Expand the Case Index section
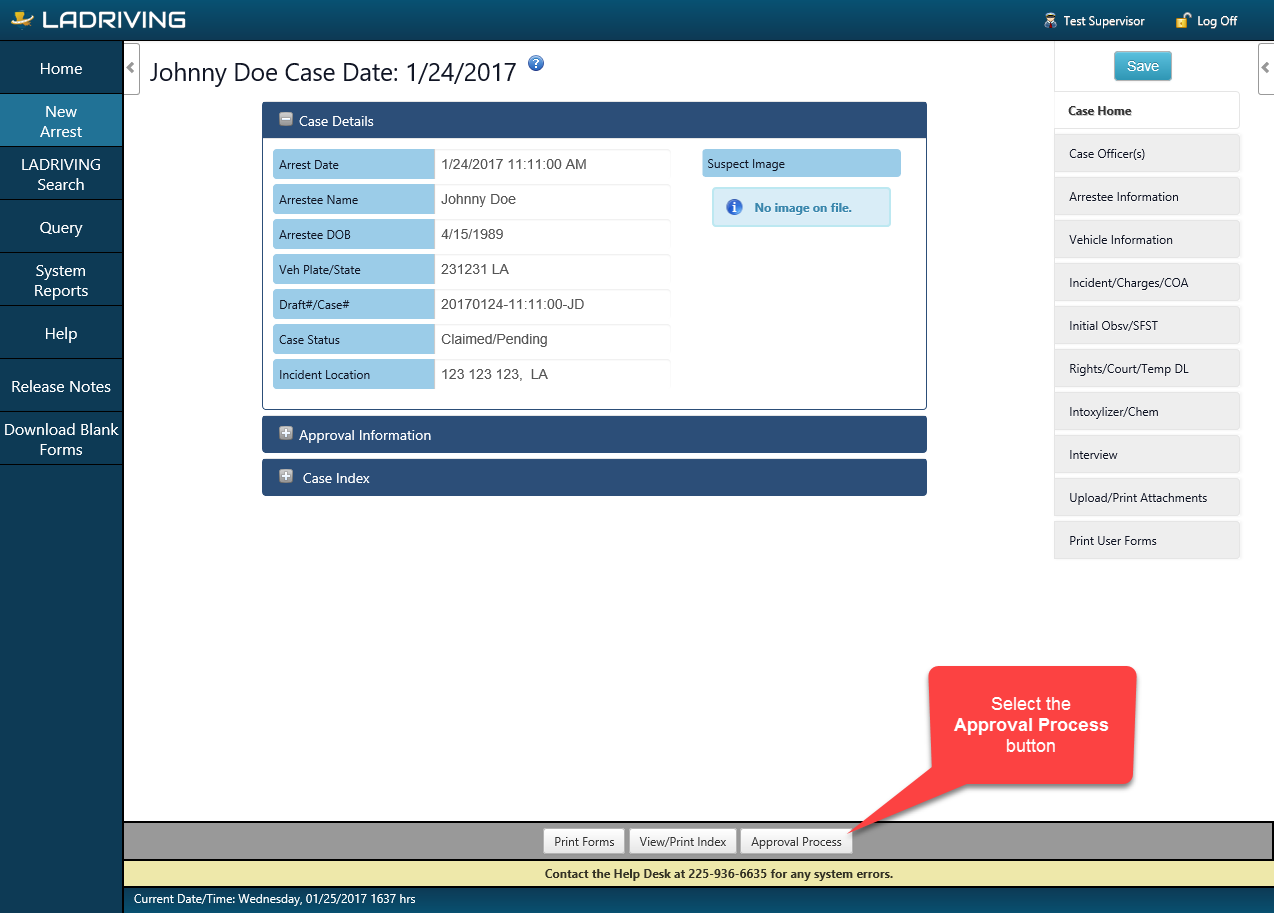The width and height of the screenshot is (1274, 913). click(286, 477)
